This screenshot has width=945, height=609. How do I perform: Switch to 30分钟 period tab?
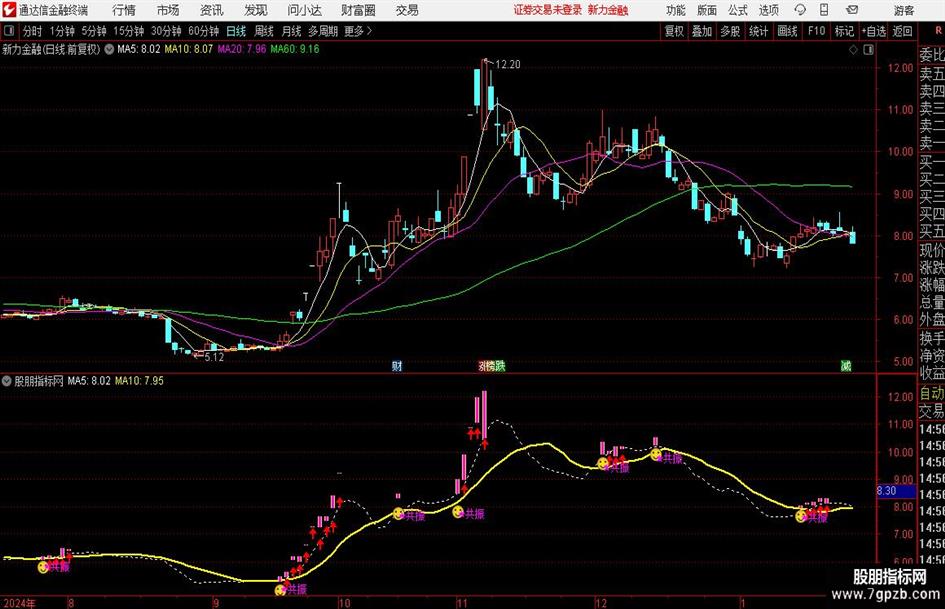(x=166, y=31)
